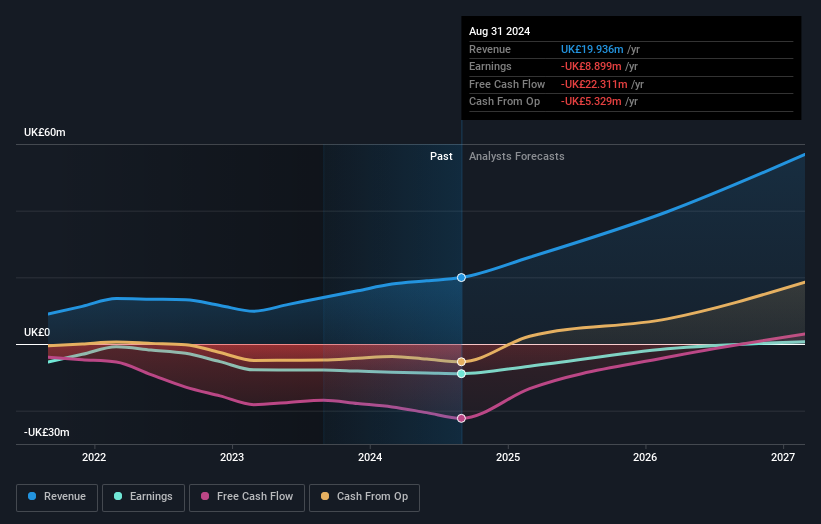
Task: Toggle the Free Cash Flow legend button
Action: tap(247, 497)
